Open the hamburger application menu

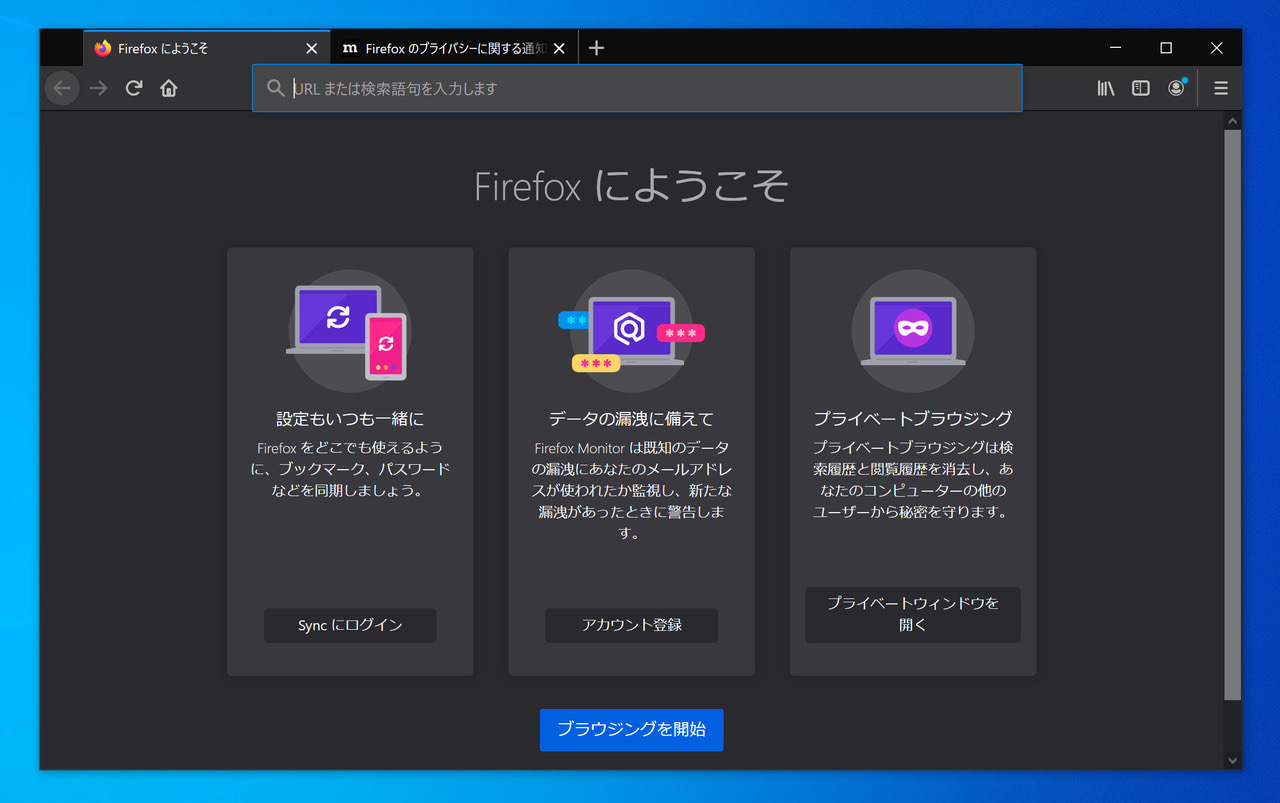[x=1220, y=88]
